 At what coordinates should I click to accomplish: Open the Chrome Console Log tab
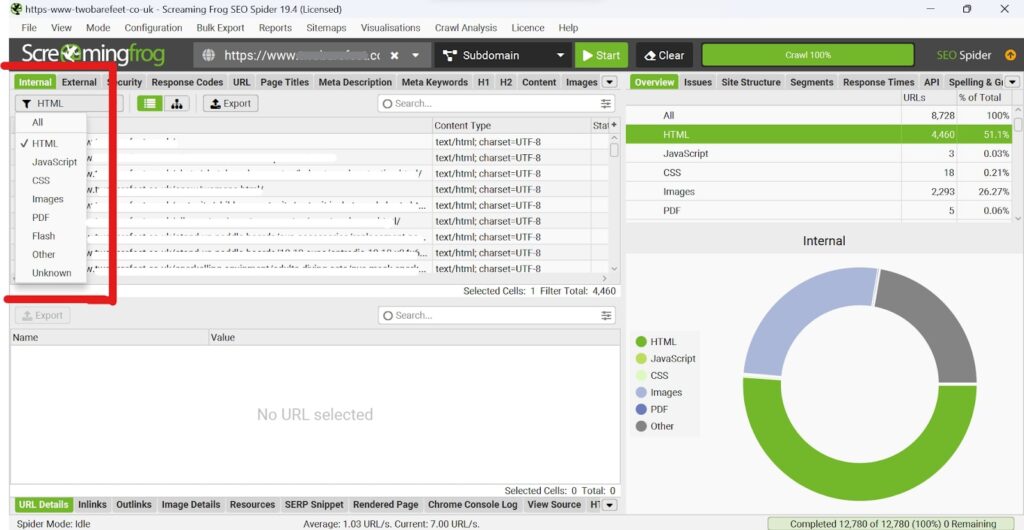point(472,505)
